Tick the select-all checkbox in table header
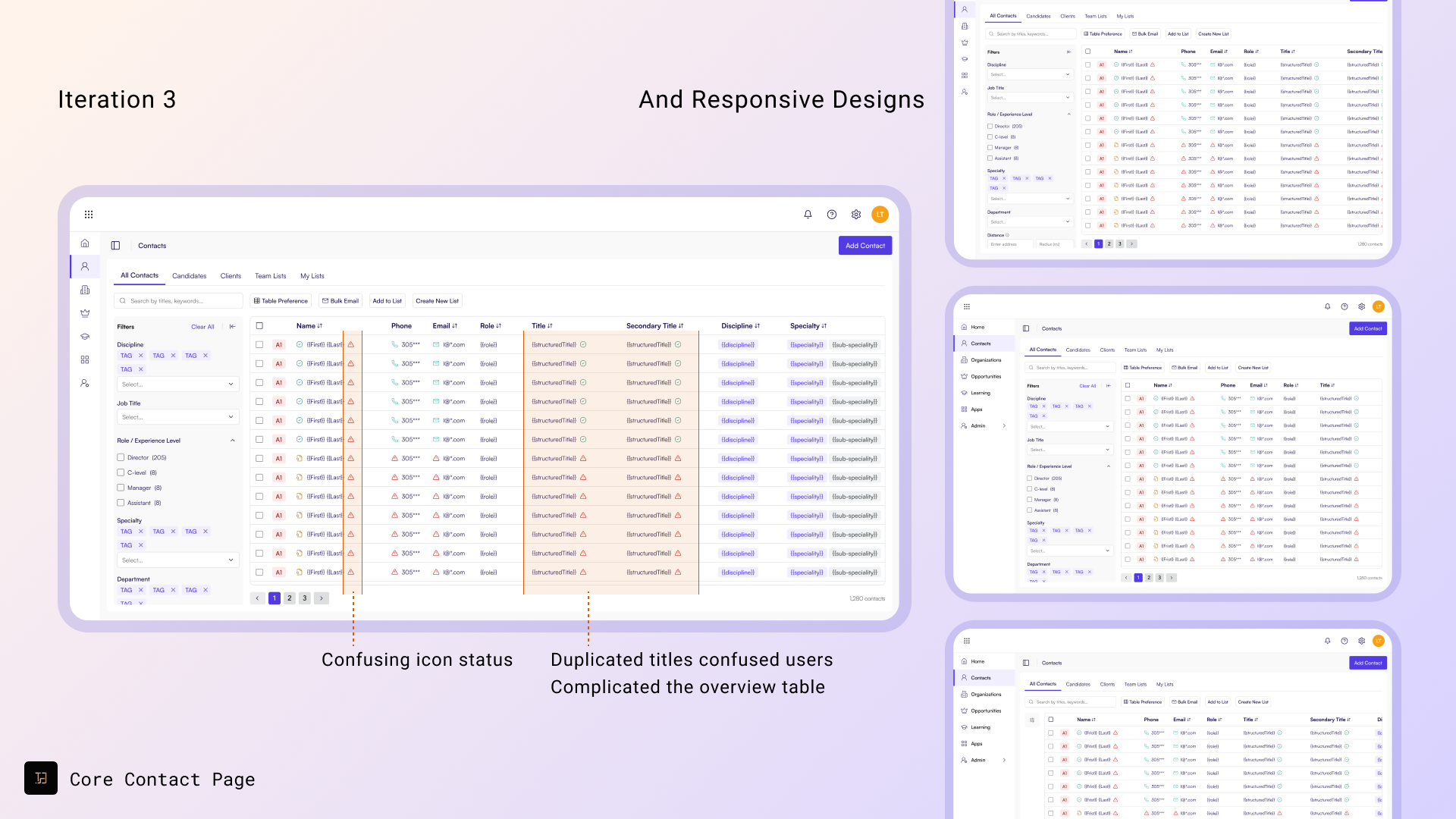Viewport: 1456px width, 819px height. (259, 326)
